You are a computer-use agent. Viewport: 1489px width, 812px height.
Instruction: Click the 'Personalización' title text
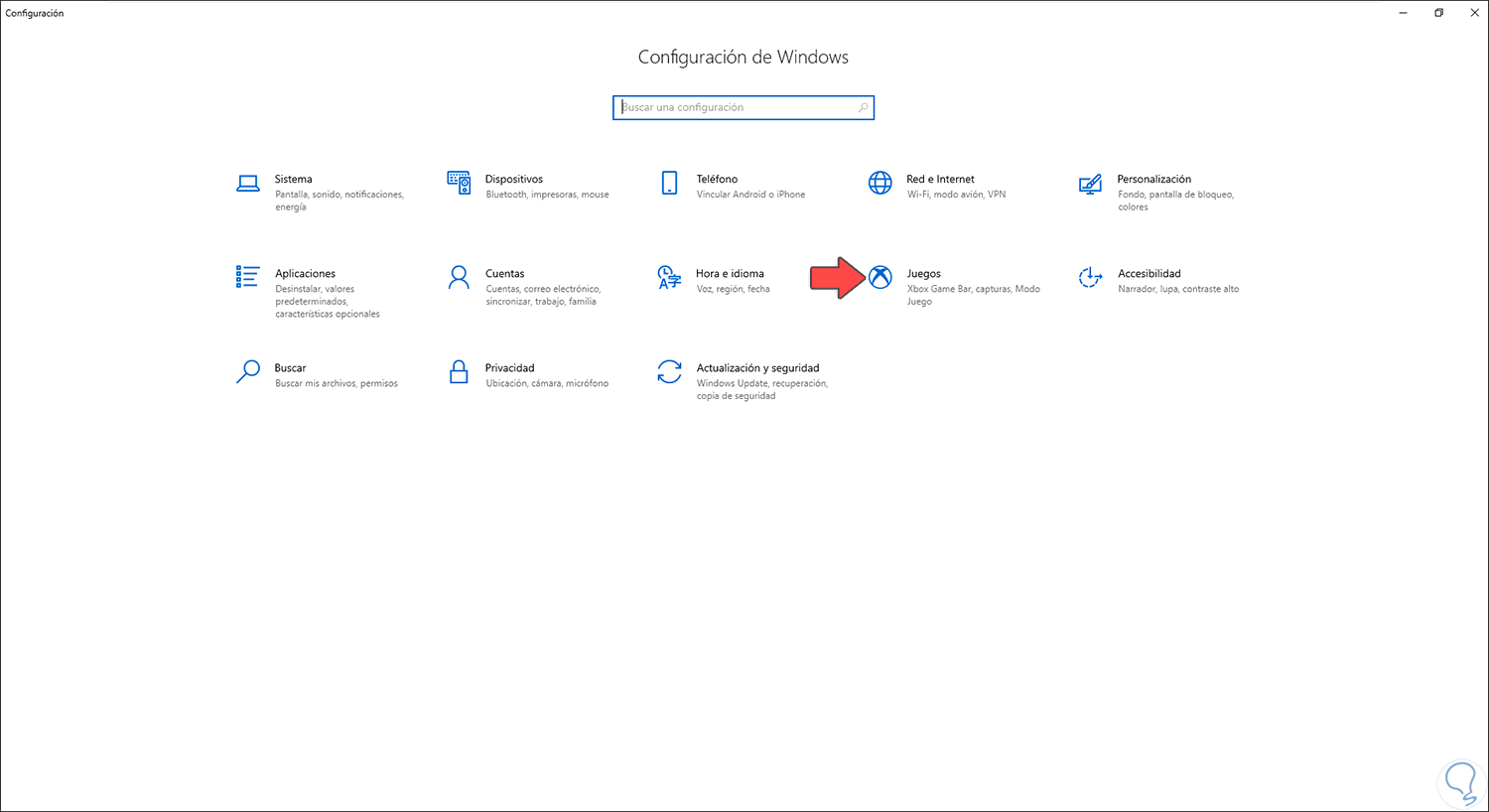1153,179
